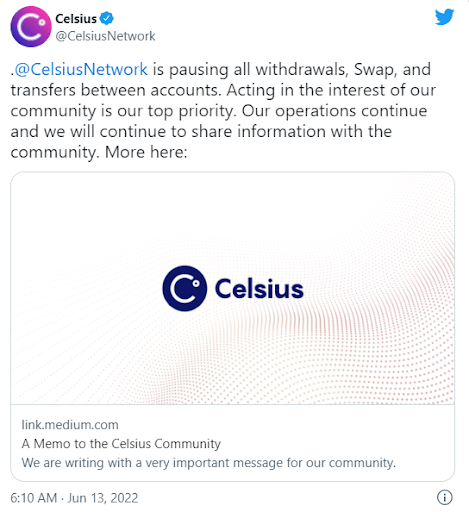Viewport: 469px width, 512px height.
Task: Click the Celsius logo in preview card
Action: [185, 289]
